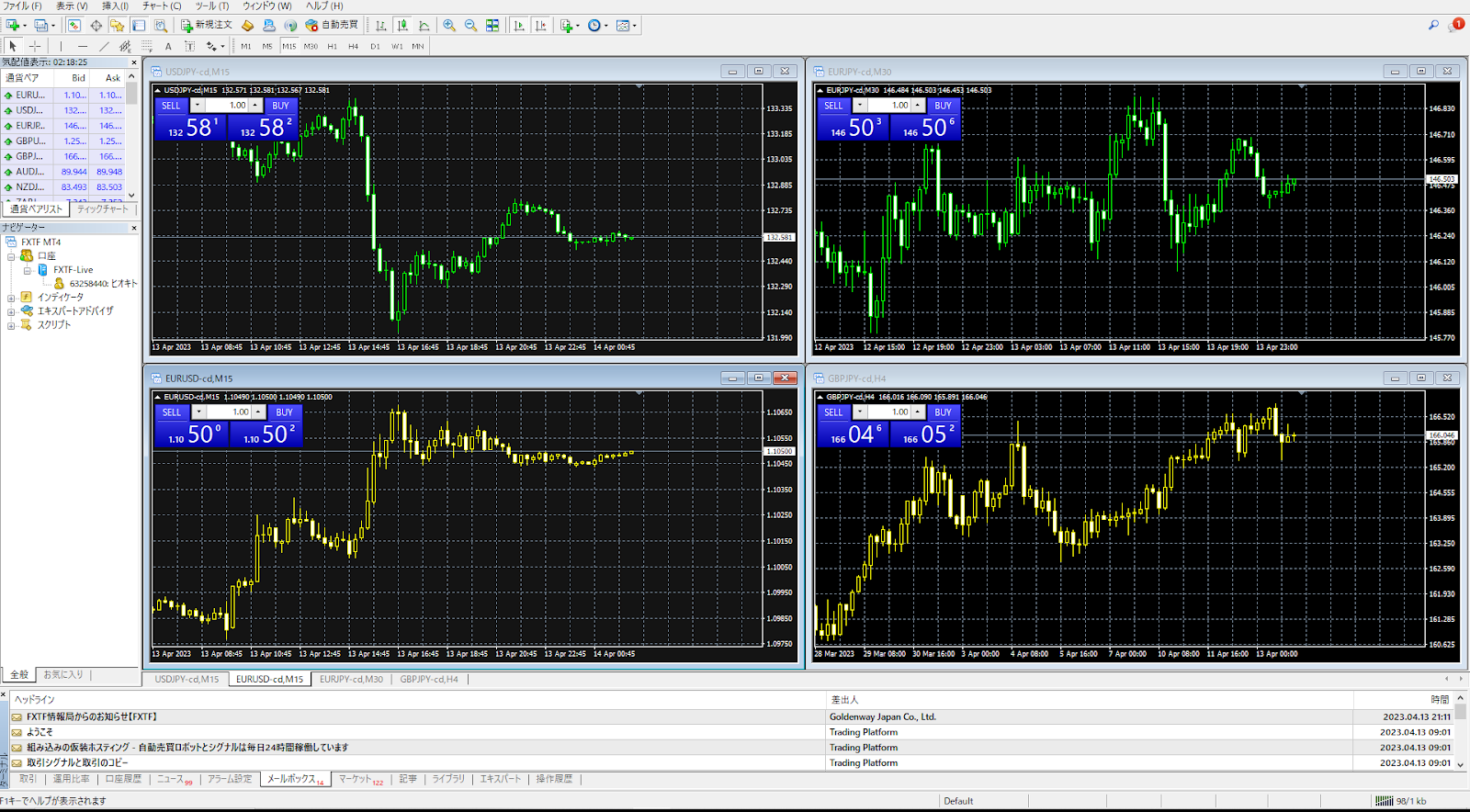This screenshot has height=812, width=1470.
Task: Click the EURUSD lot size input field
Action: coord(235,412)
